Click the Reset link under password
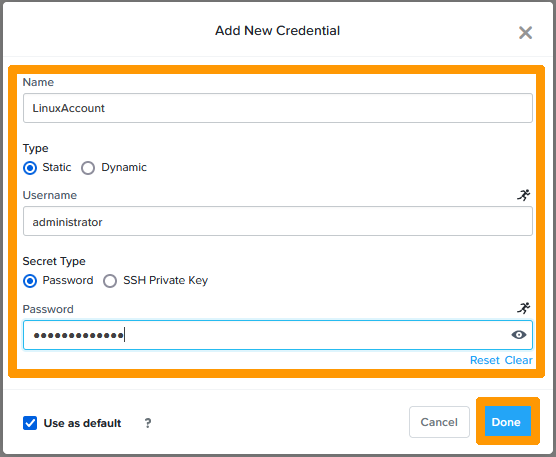The image size is (556, 457). tap(484, 360)
